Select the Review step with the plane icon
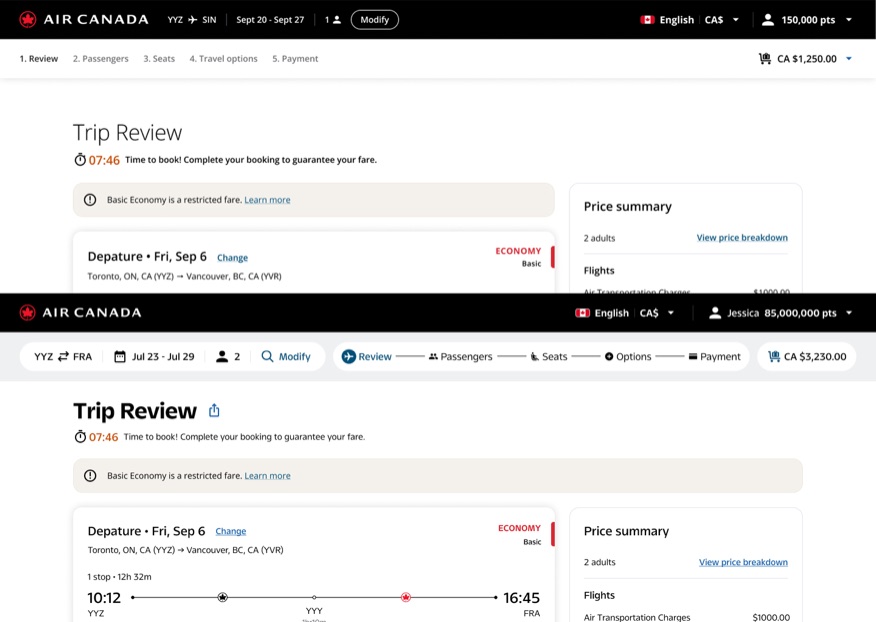The image size is (876, 622). 366,357
